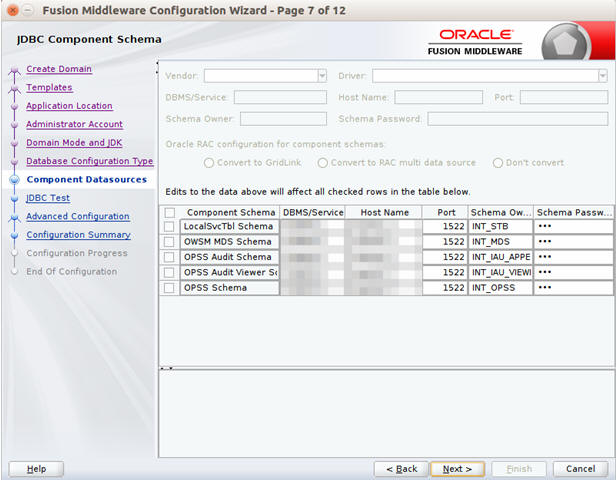Go to the Templates step
616x480 pixels.
(49, 88)
